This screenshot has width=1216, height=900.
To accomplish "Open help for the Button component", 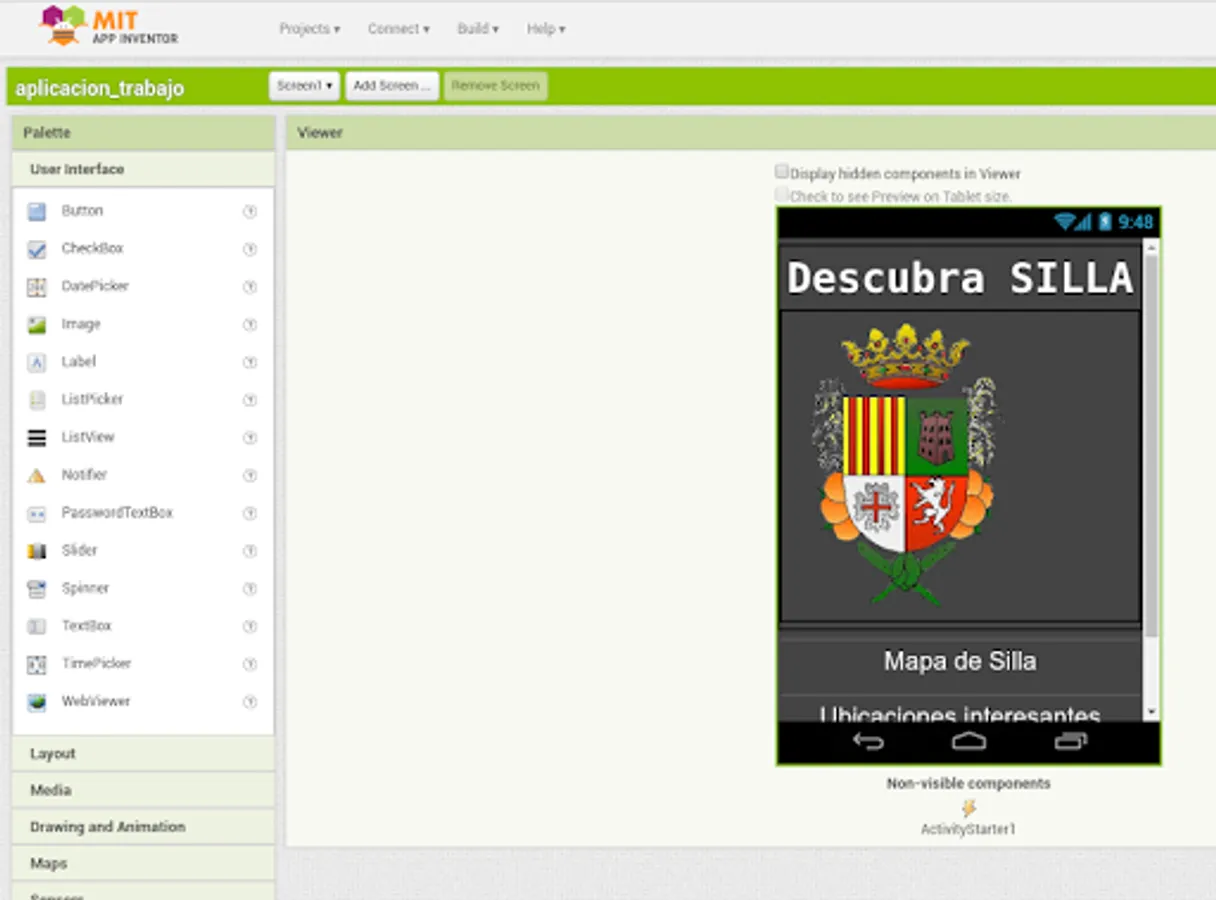I will click(250, 211).
